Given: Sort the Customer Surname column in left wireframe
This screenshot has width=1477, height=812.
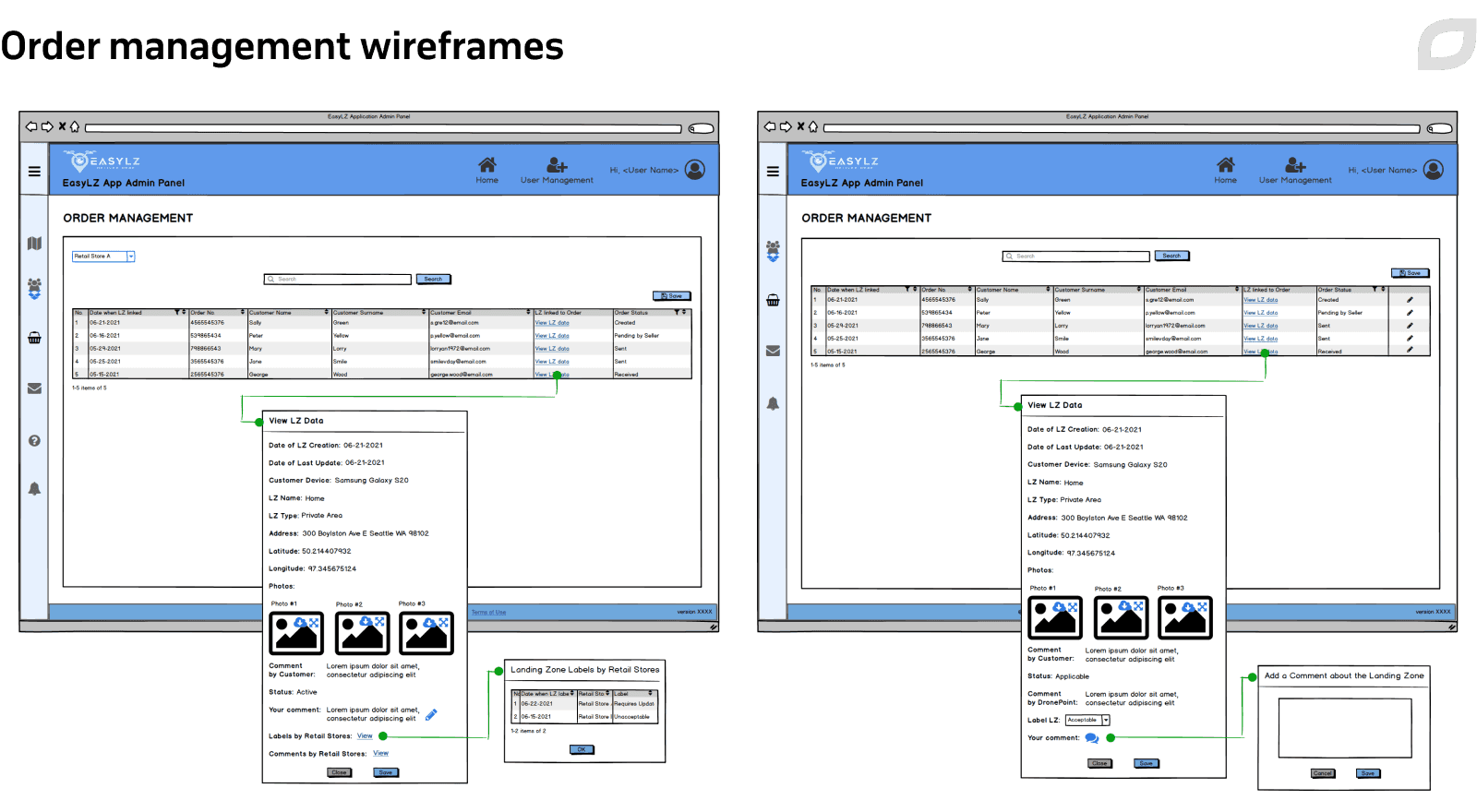Looking at the screenshot, I should pyautogui.click(x=424, y=313).
